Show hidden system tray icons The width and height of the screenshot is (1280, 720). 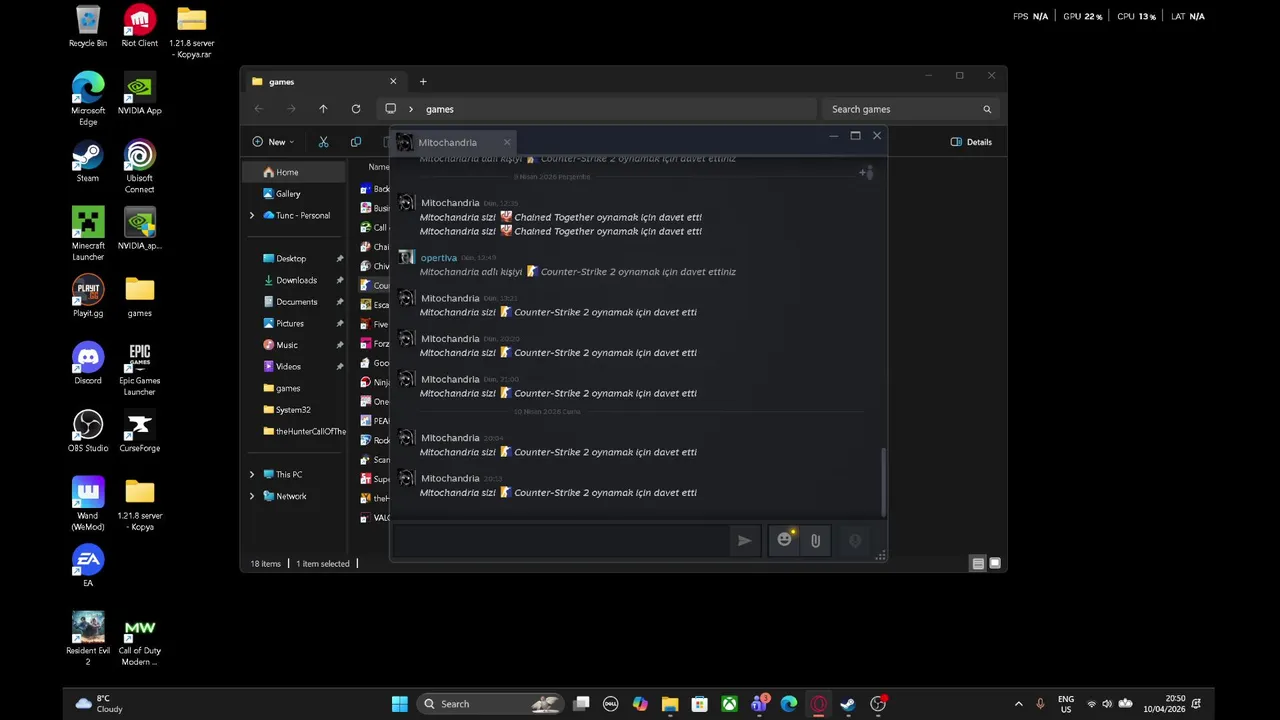[x=1018, y=704]
